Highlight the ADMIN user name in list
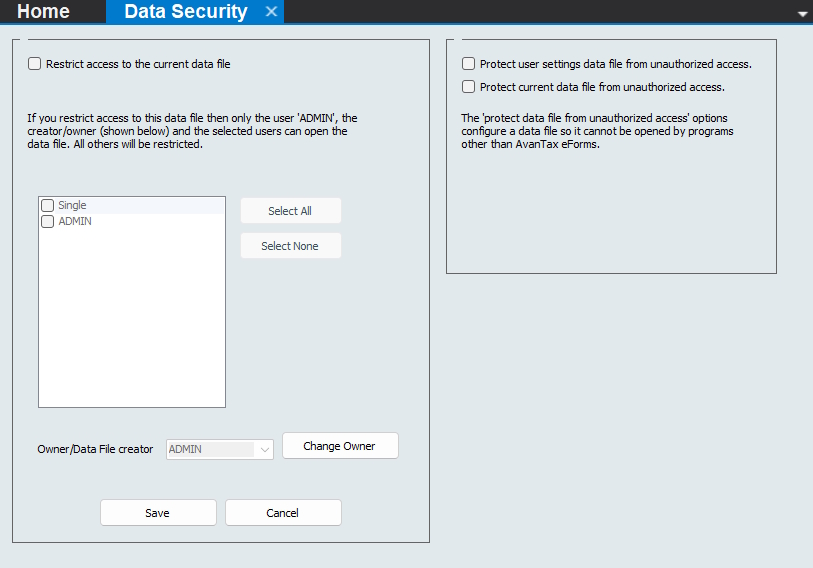Viewport: 813px width, 568px height. click(75, 222)
